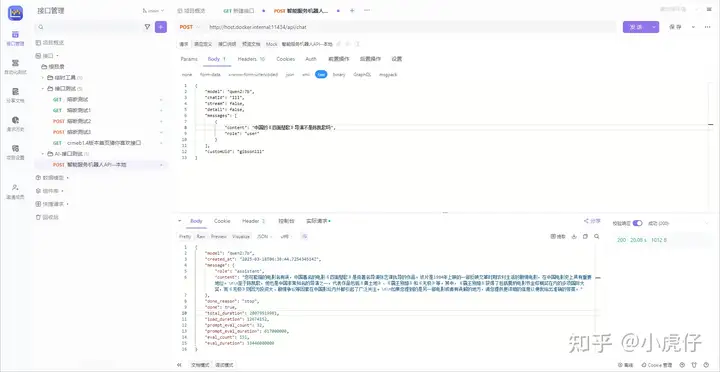The width and height of the screenshot is (720, 372).
Task: Select the json body type
Action: (x=290, y=74)
